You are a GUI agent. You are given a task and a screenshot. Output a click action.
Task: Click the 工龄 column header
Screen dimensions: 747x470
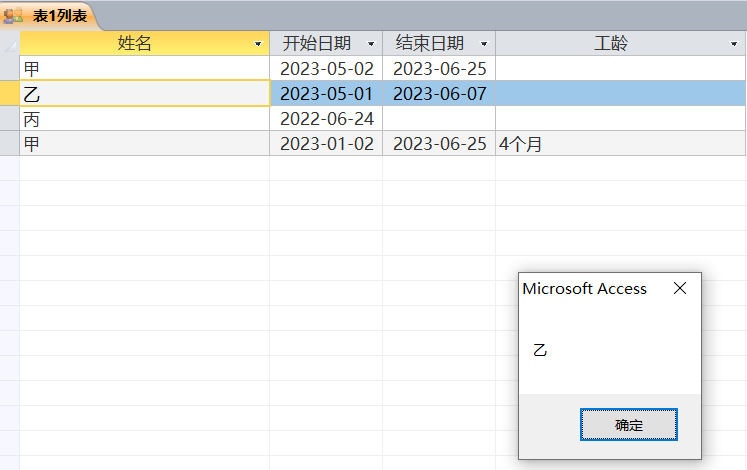(611, 43)
